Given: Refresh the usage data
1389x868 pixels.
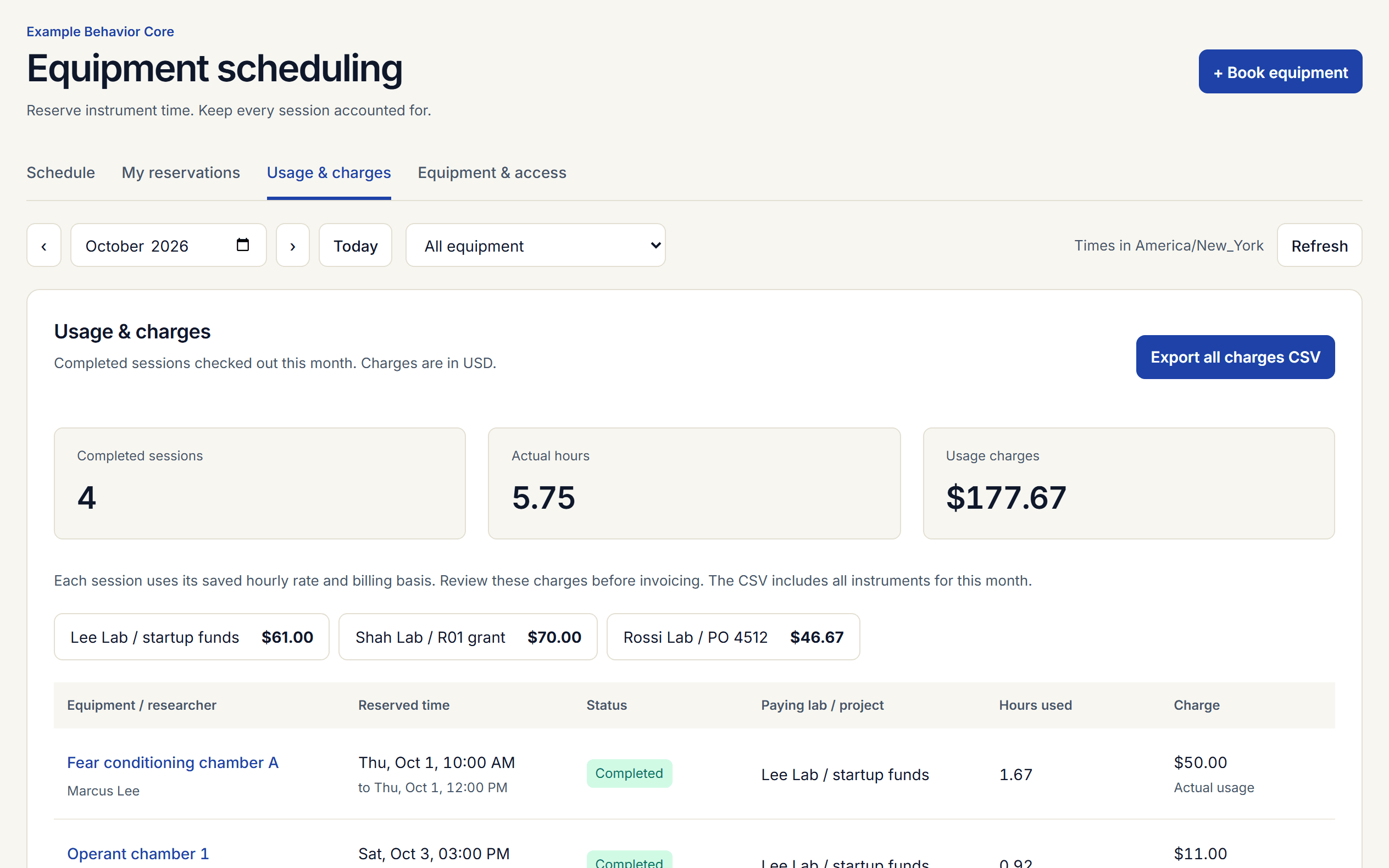Looking at the screenshot, I should [1319, 245].
